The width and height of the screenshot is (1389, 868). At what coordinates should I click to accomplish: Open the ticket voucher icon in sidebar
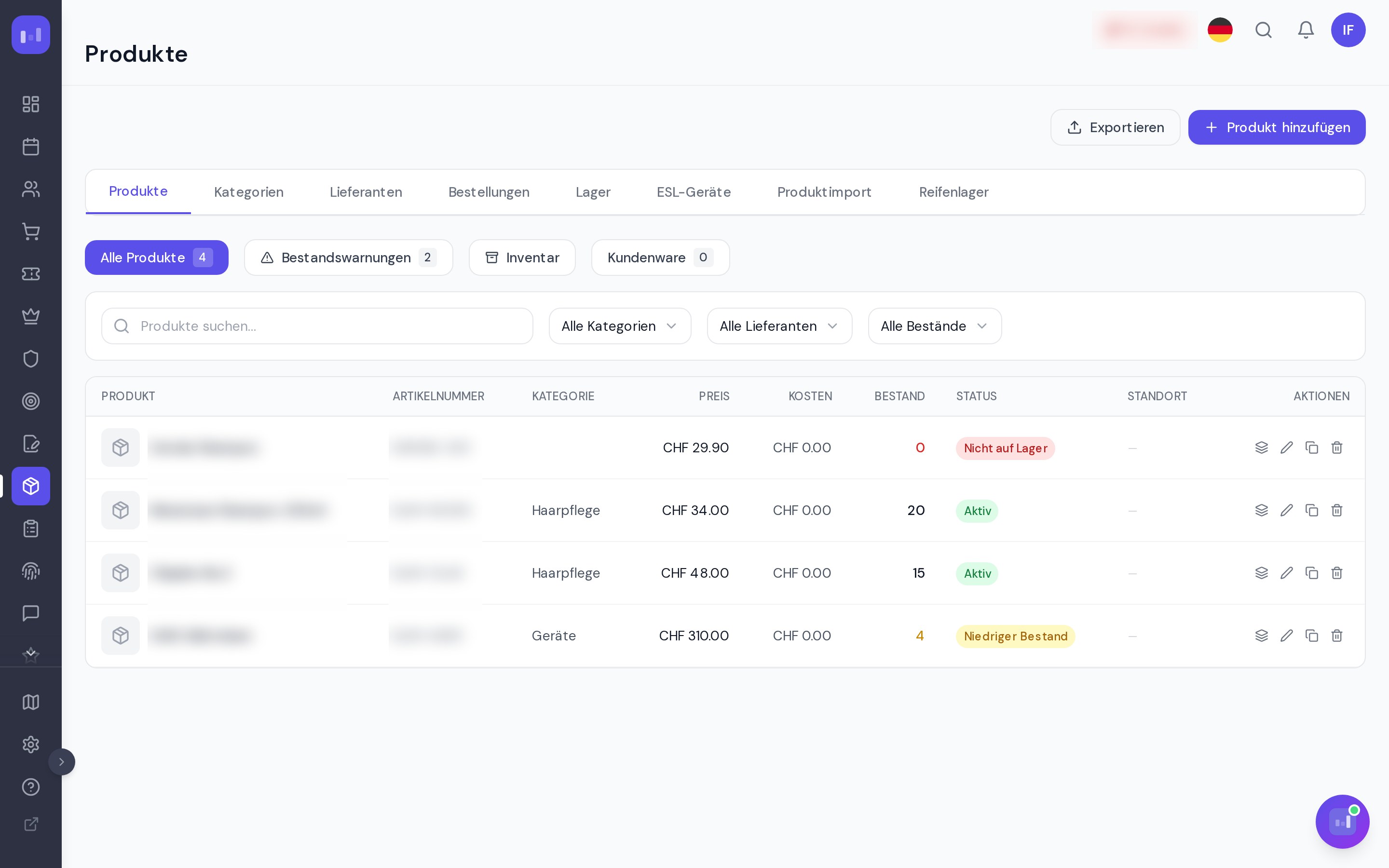coord(30,274)
